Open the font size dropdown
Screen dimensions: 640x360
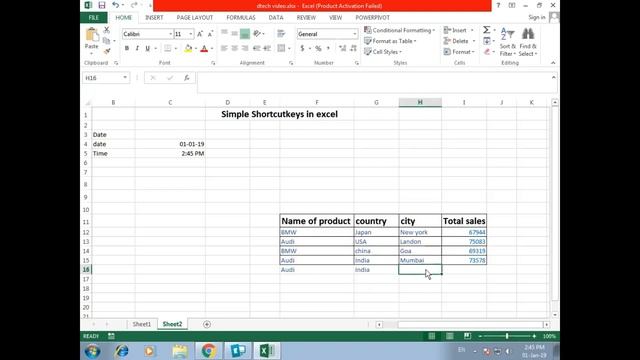click(x=191, y=34)
